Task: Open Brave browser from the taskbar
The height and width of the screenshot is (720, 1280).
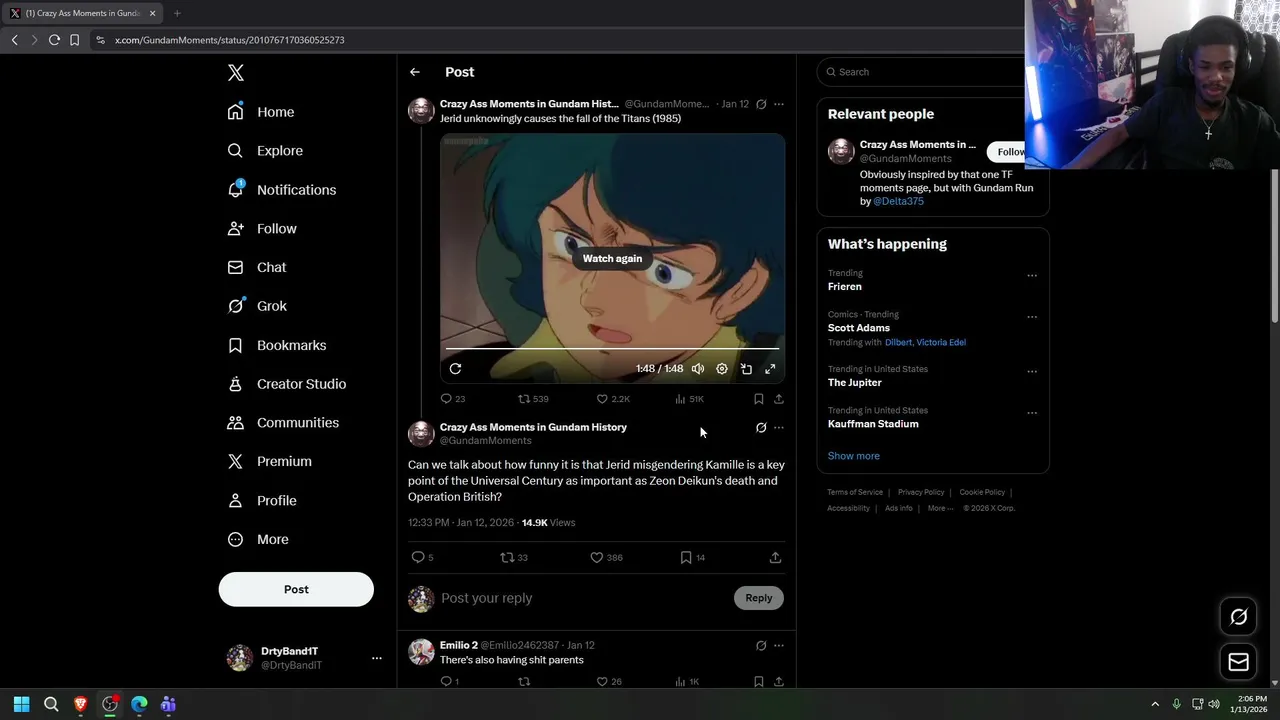Action: (x=81, y=704)
